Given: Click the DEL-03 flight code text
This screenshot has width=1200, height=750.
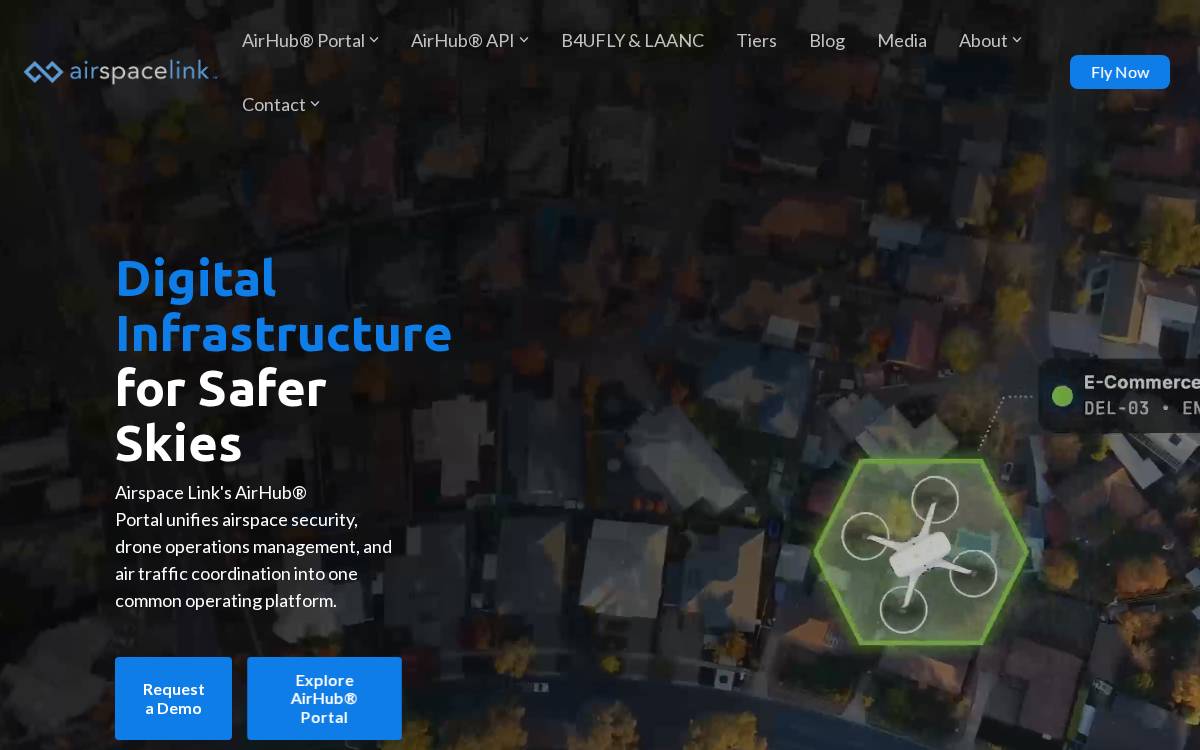Looking at the screenshot, I should pyautogui.click(x=1116, y=408).
